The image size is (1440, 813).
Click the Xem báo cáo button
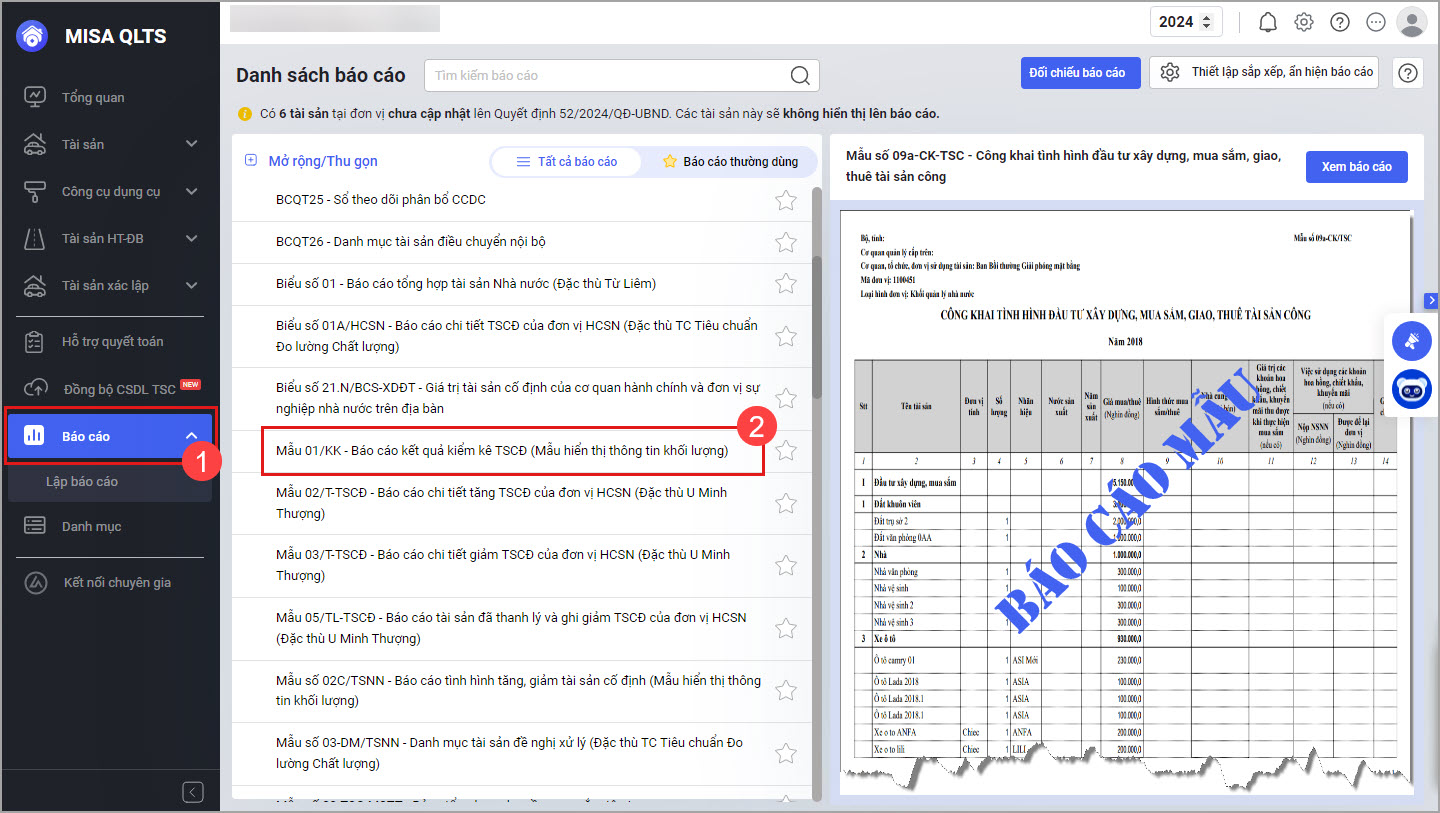tap(1357, 167)
